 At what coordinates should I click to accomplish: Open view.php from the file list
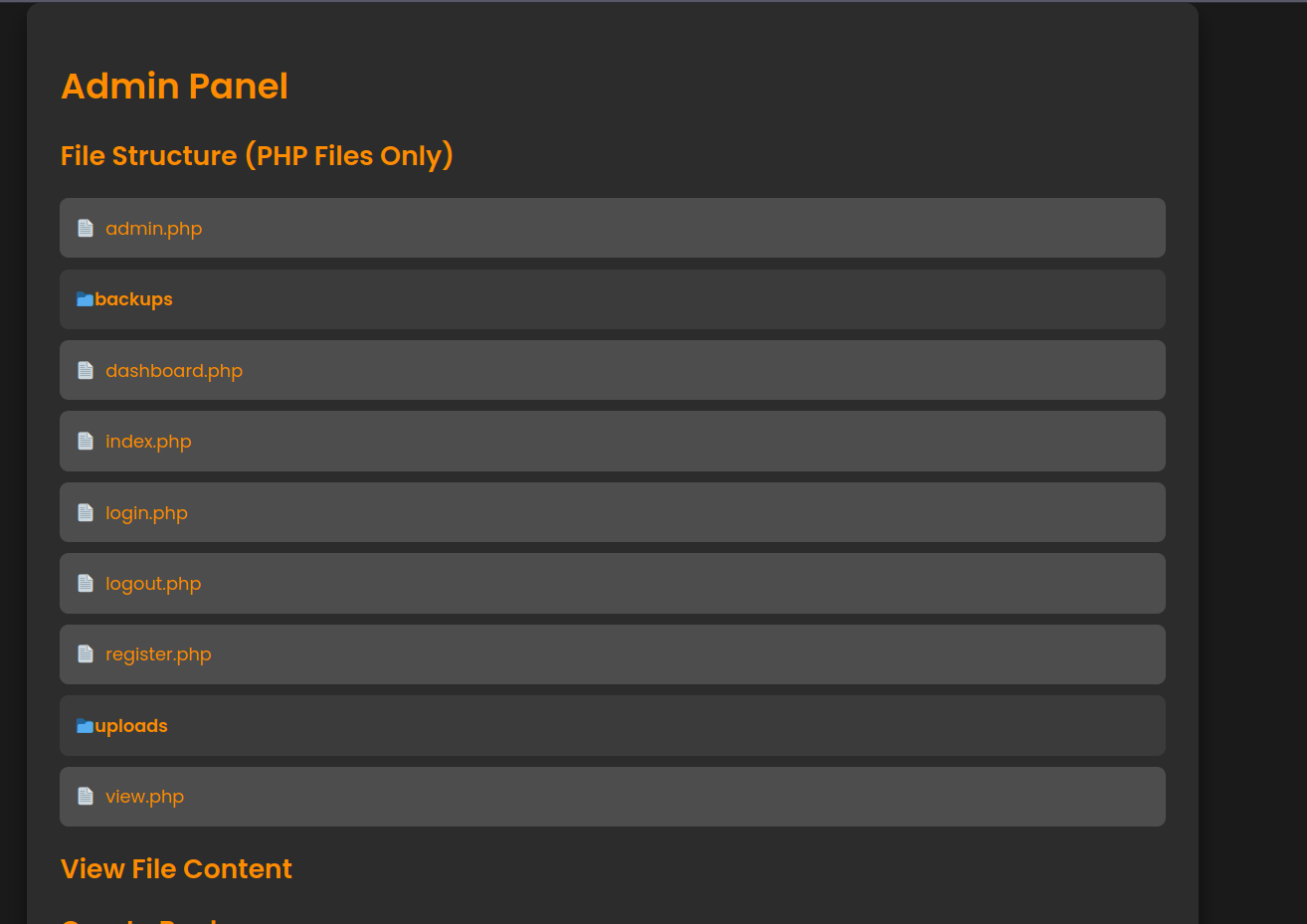coord(144,797)
